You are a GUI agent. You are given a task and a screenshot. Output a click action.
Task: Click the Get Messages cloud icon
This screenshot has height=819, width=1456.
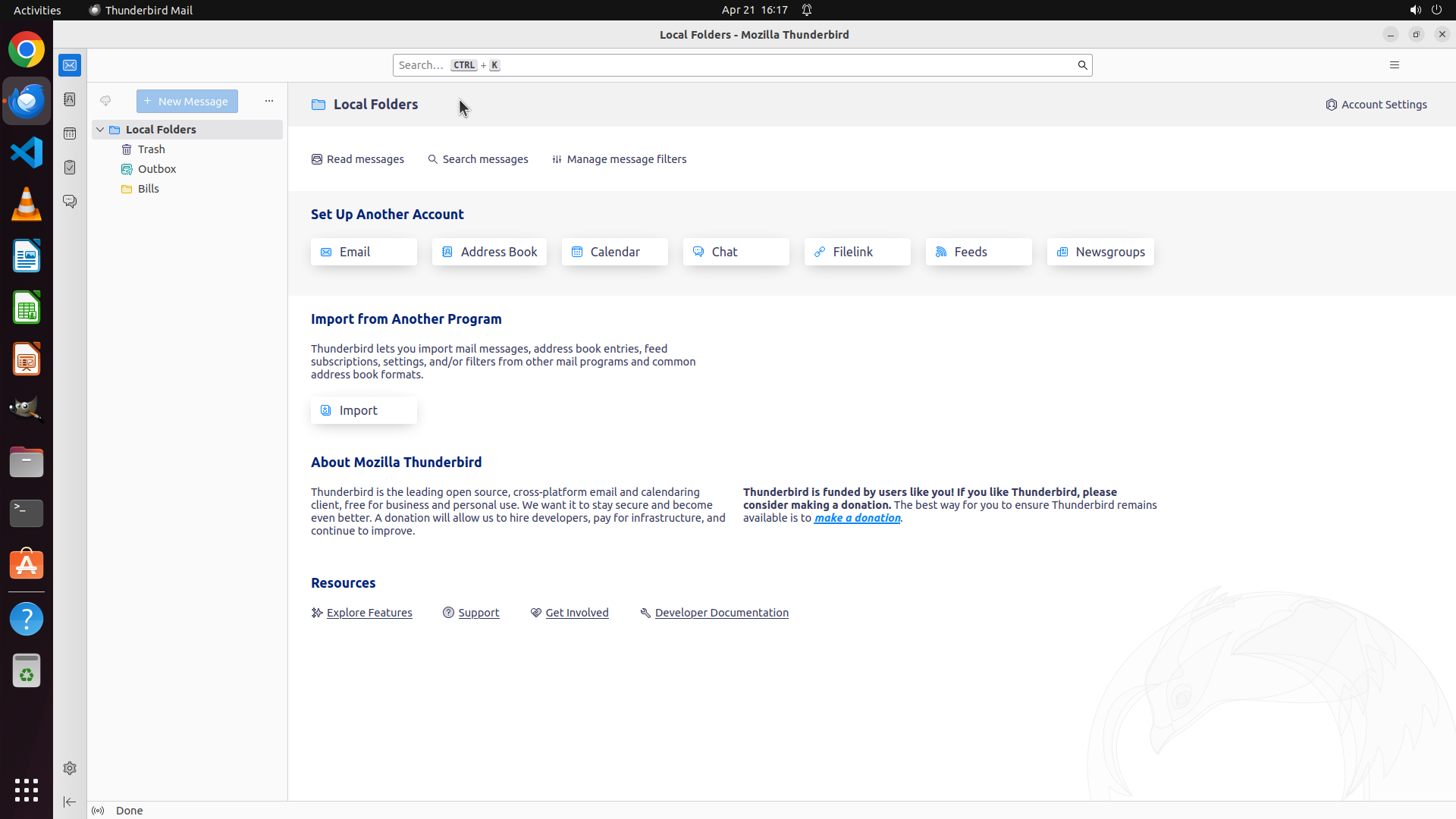point(105,101)
